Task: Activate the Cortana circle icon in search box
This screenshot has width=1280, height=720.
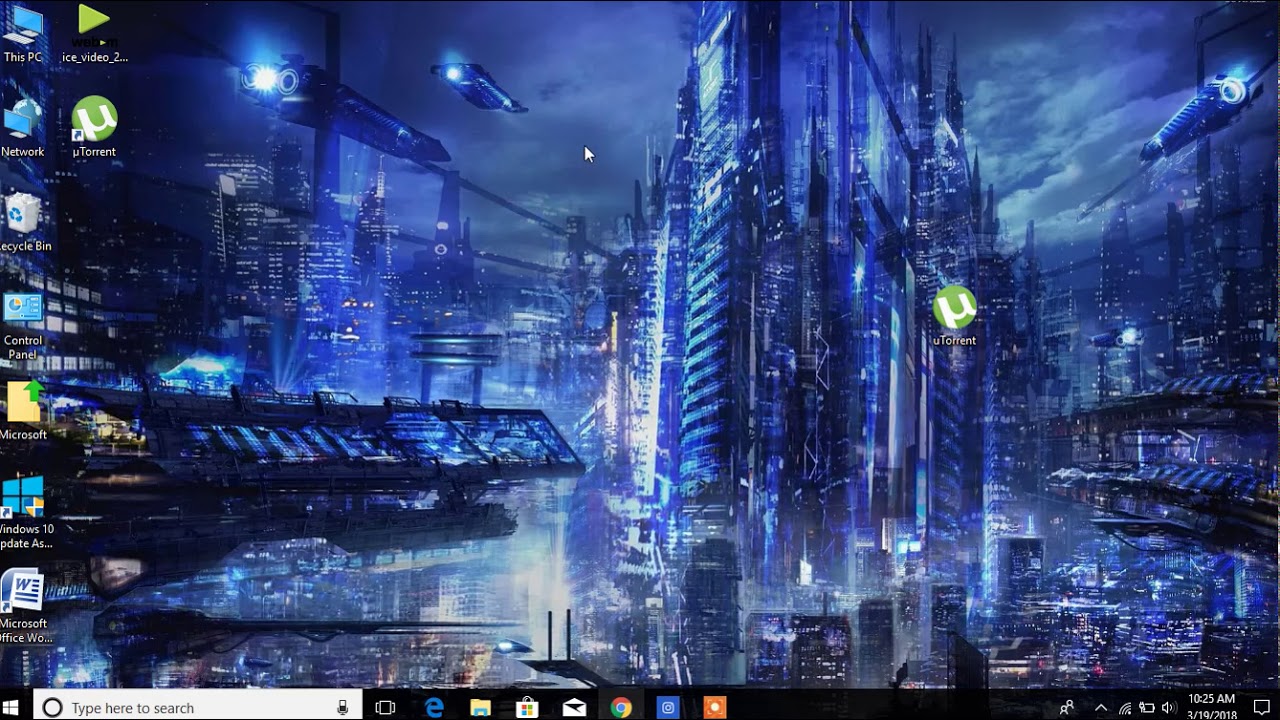Action: (x=53, y=708)
